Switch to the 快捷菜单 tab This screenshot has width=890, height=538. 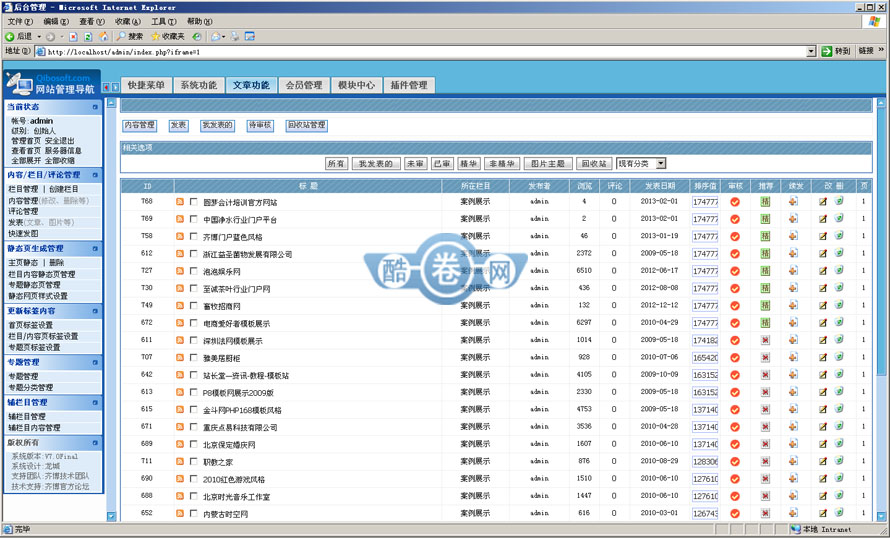146,85
